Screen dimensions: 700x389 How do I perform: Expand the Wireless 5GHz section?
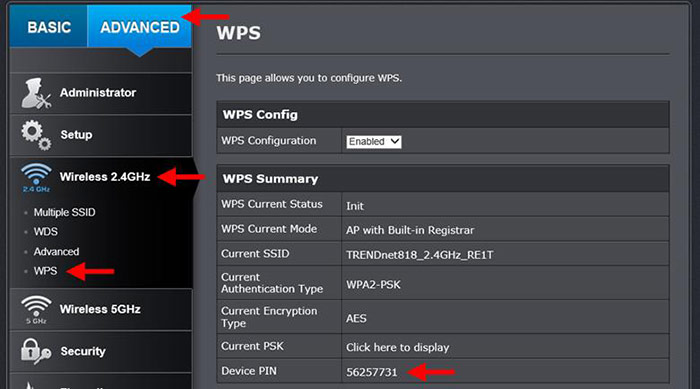pyautogui.click(x=101, y=309)
